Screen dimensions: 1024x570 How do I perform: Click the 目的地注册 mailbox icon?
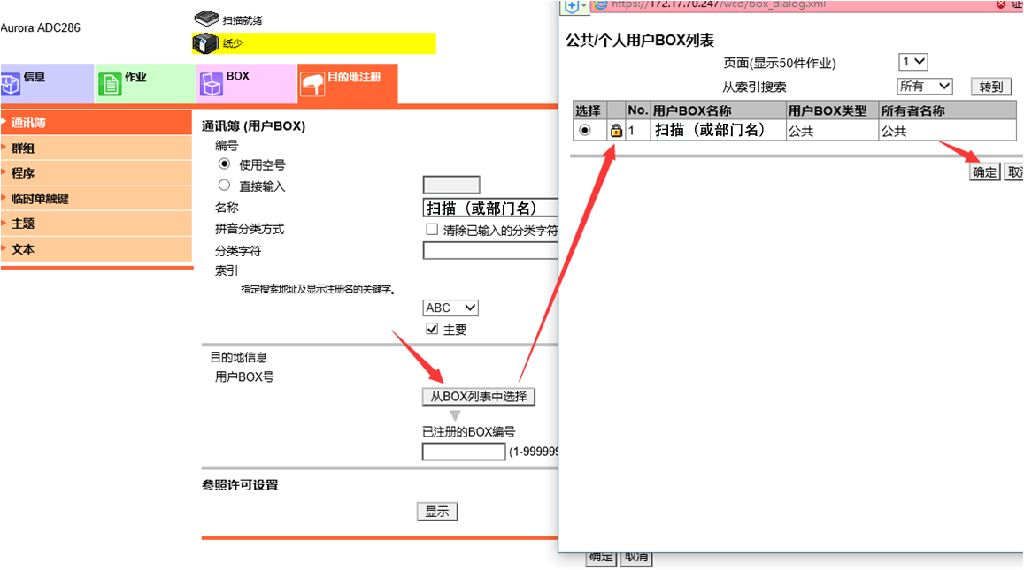[x=312, y=84]
